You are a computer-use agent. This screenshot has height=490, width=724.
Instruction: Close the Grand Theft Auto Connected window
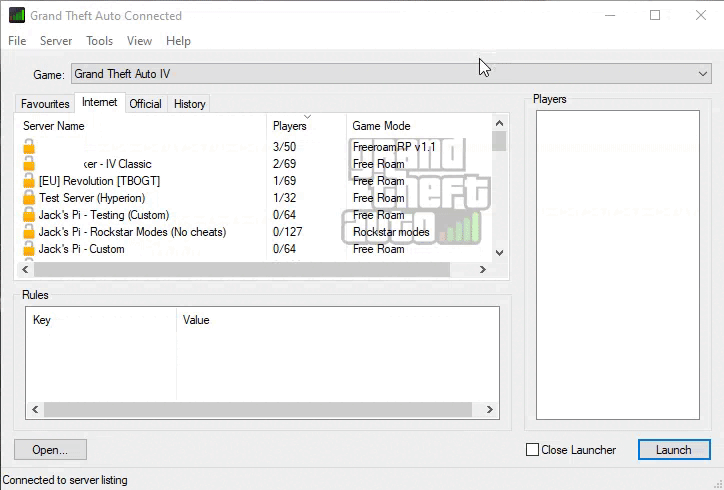pyautogui.click(x=701, y=15)
